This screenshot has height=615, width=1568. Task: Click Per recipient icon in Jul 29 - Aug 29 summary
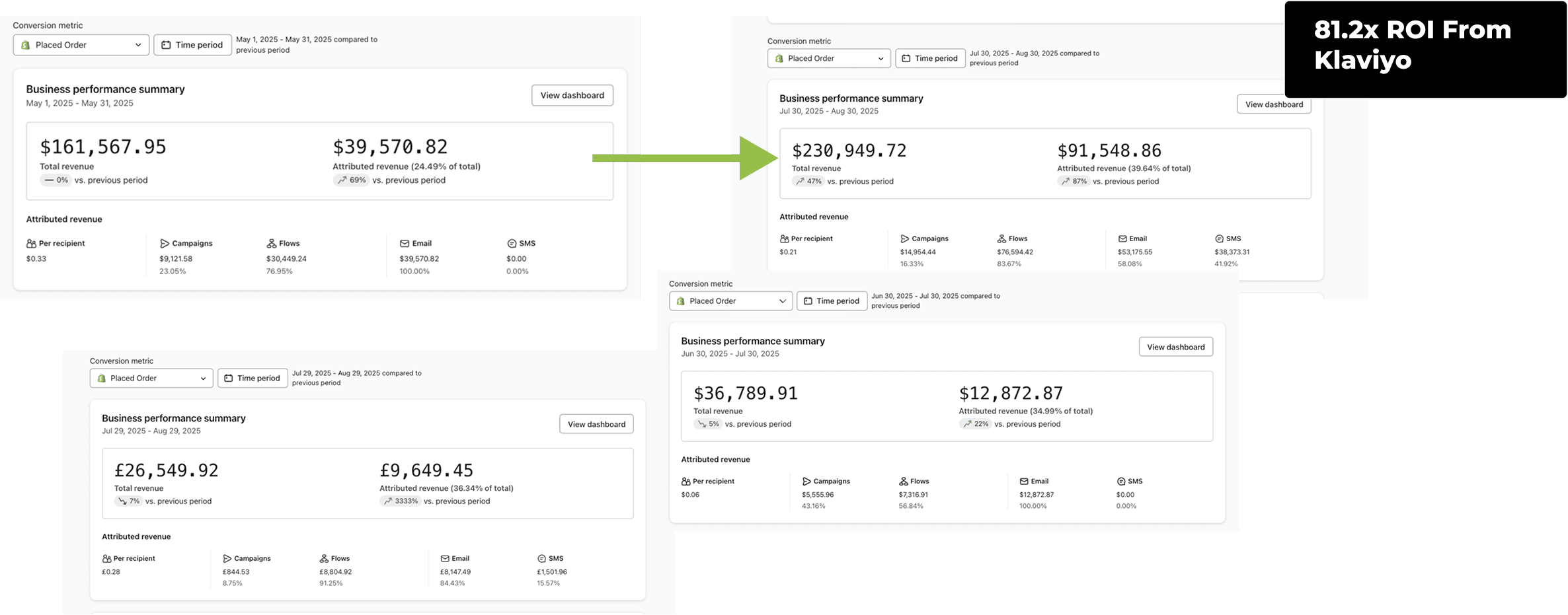click(x=106, y=559)
